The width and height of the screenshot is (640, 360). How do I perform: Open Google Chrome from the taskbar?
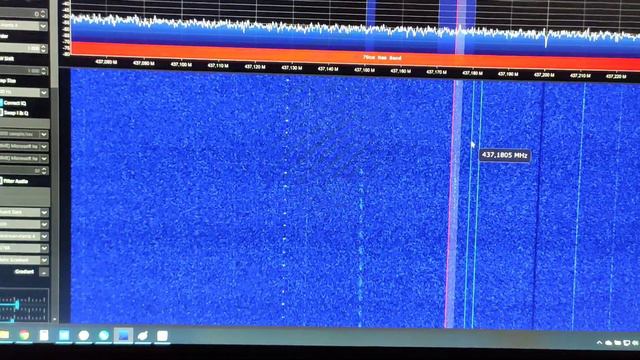(x=24, y=336)
